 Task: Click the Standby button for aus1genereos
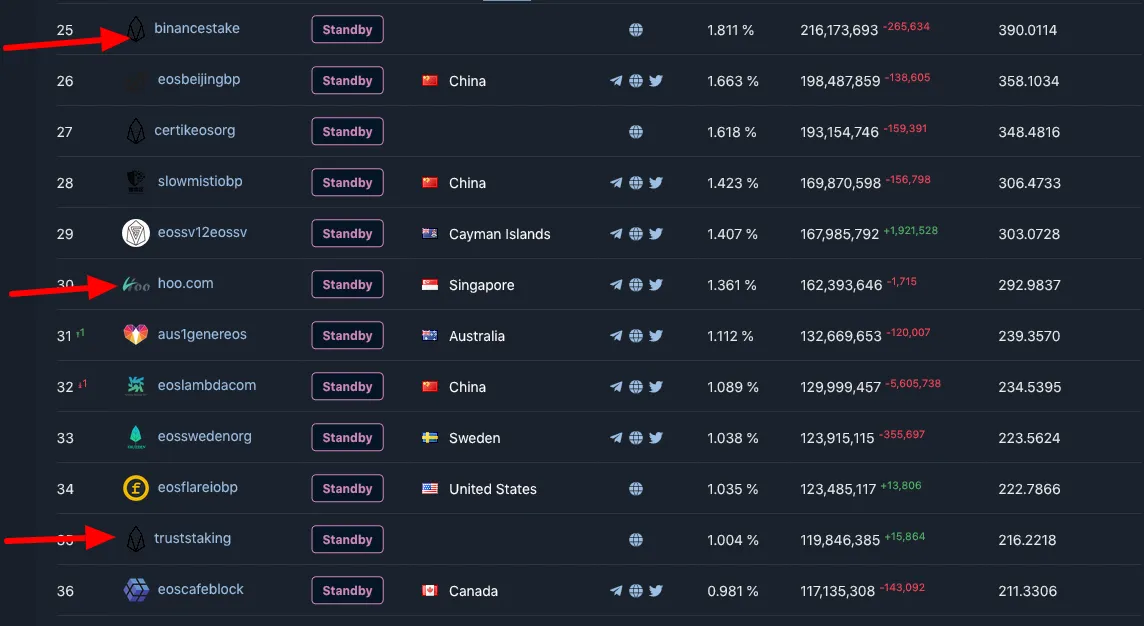click(x=347, y=335)
